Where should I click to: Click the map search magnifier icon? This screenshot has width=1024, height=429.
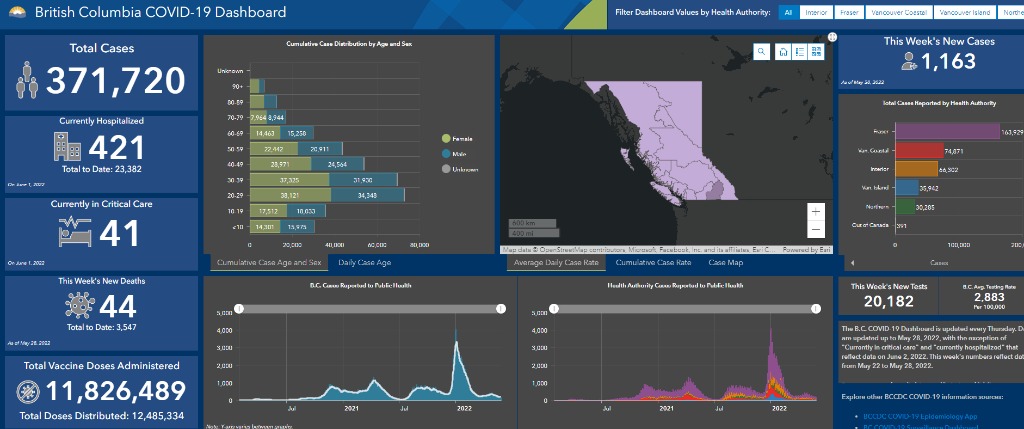(762, 52)
